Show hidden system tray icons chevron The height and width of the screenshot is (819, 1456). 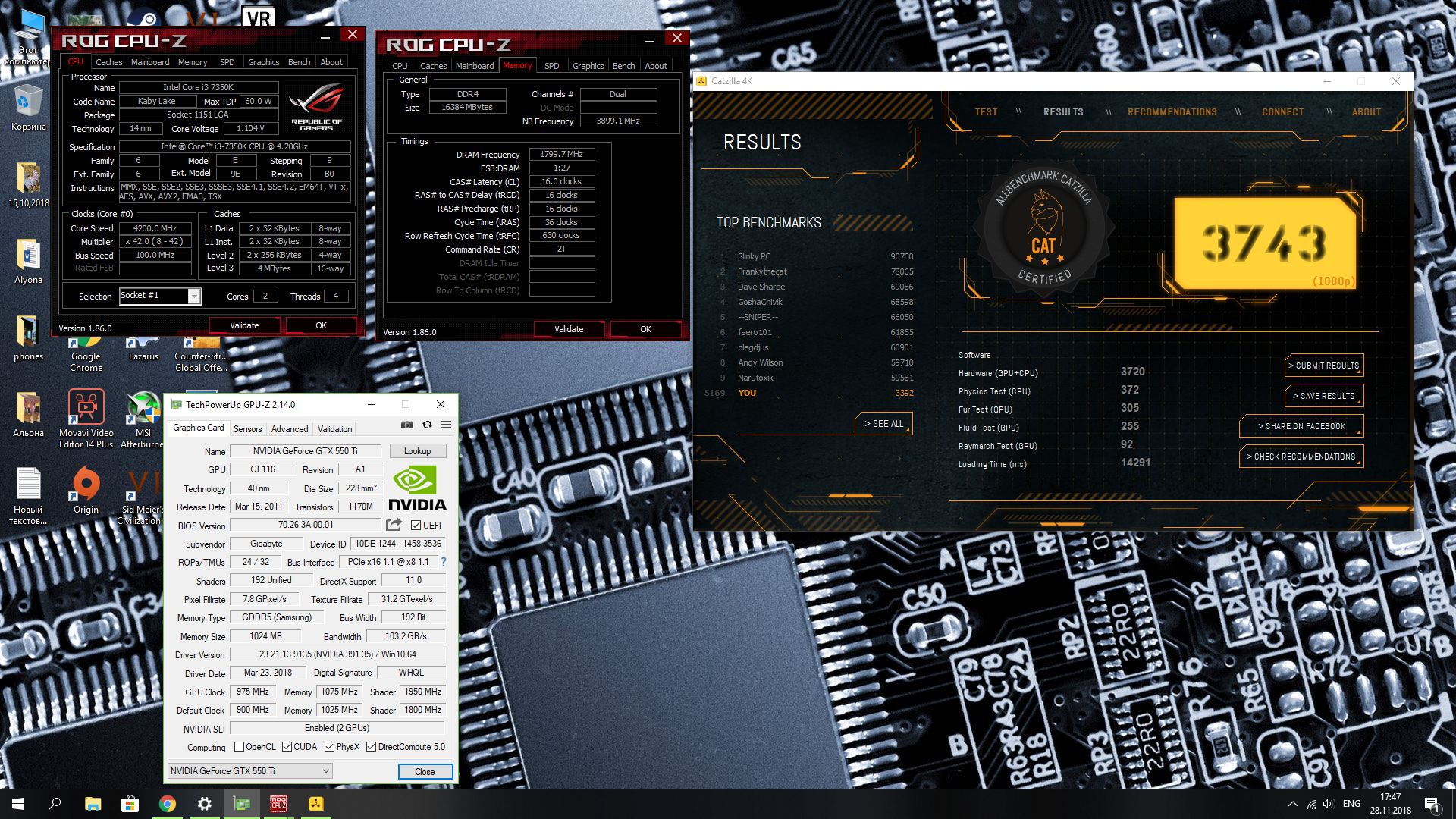coord(1292,804)
